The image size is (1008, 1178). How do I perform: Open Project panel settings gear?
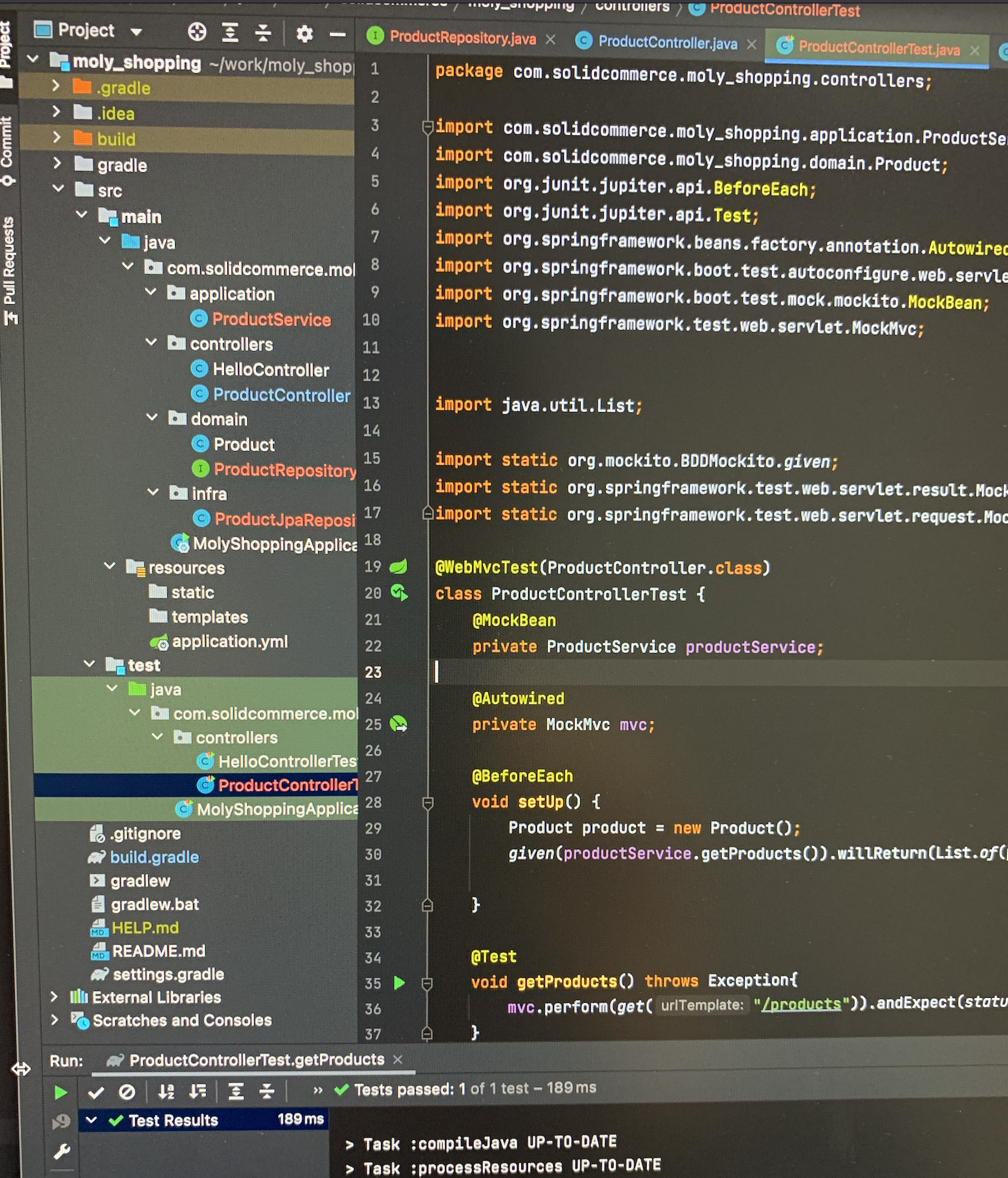(x=305, y=34)
